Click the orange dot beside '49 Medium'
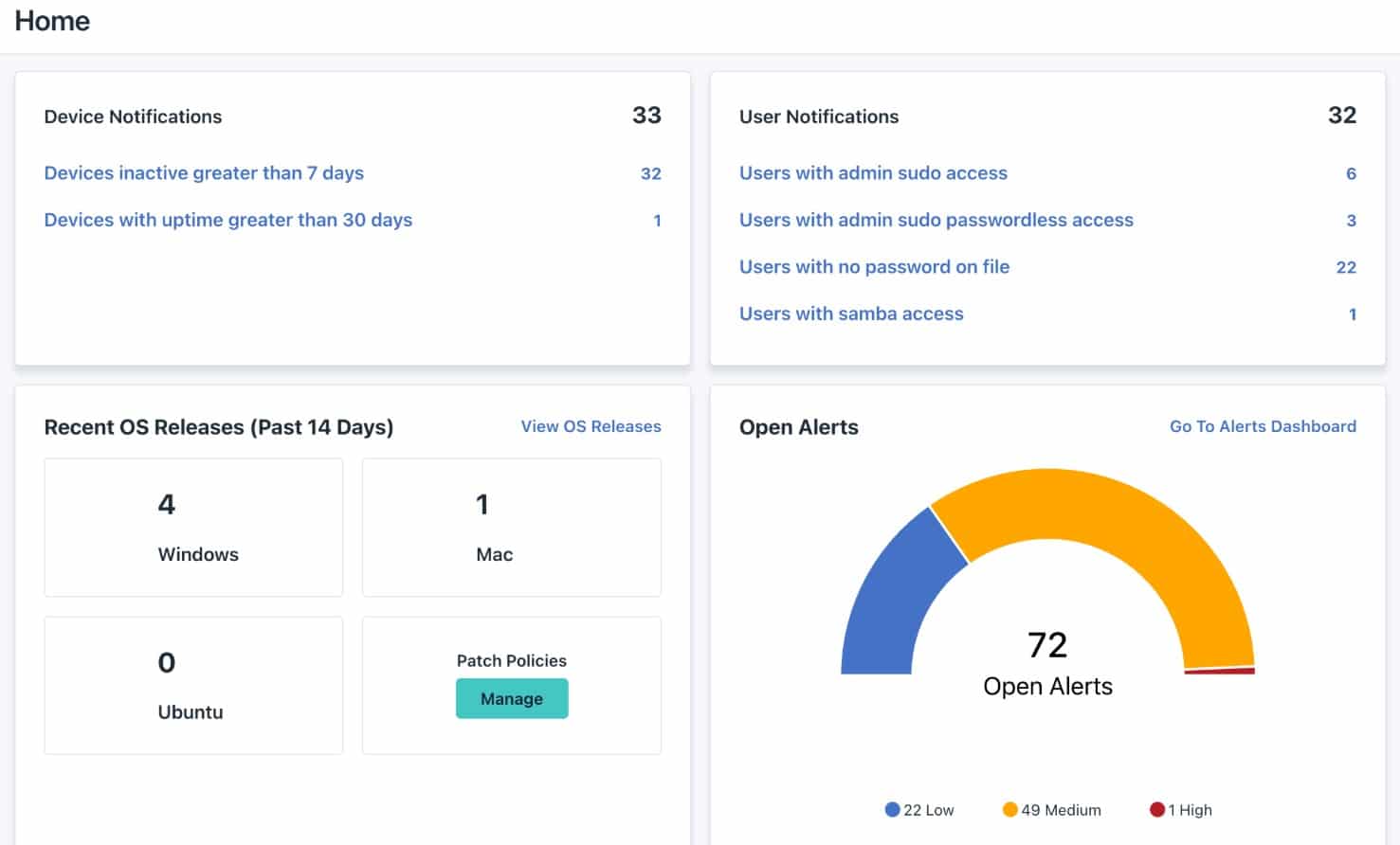The height and width of the screenshot is (845, 1400). click(x=1009, y=810)
